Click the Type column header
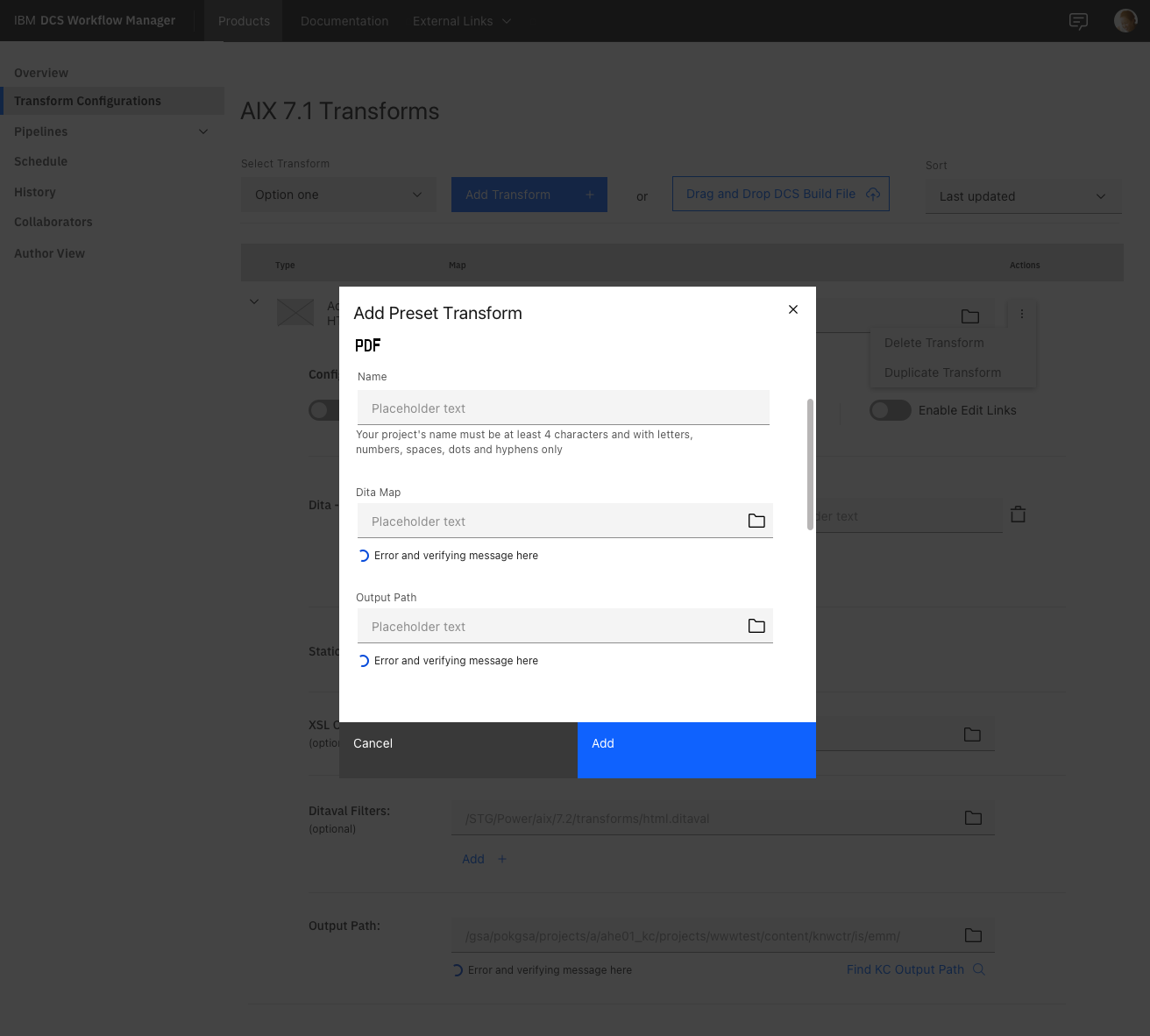Viewport: 1150px width, 1036px height. coord(285,265)
